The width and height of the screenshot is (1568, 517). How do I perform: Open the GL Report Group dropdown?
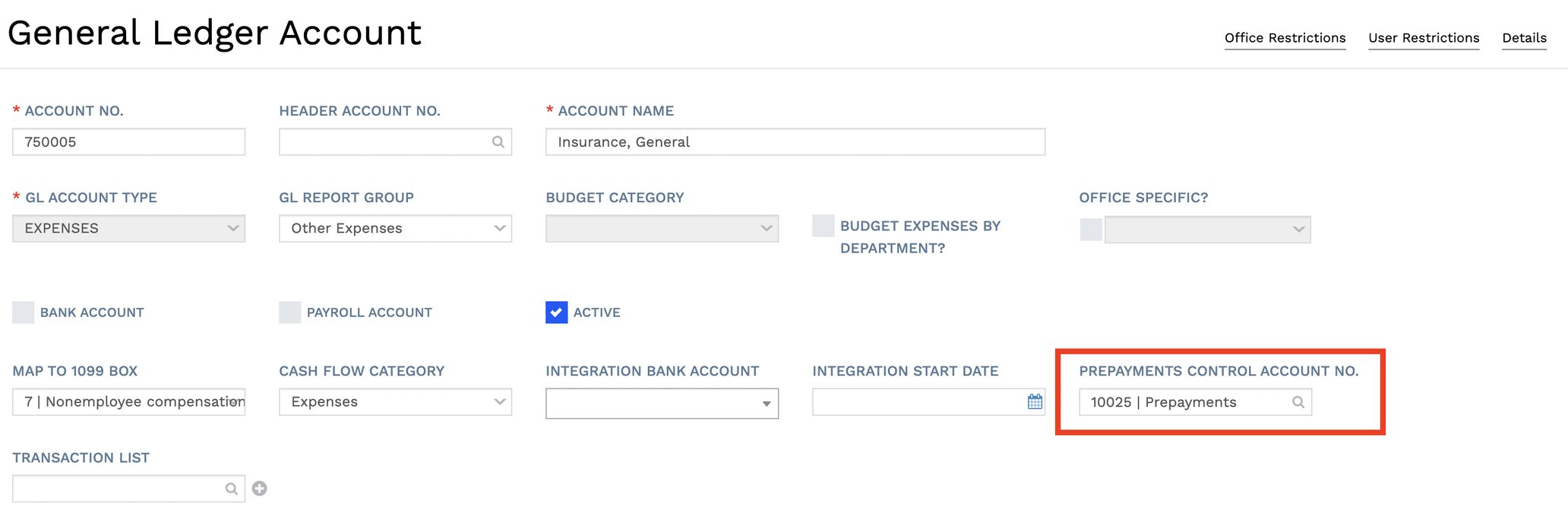[395, 229]
